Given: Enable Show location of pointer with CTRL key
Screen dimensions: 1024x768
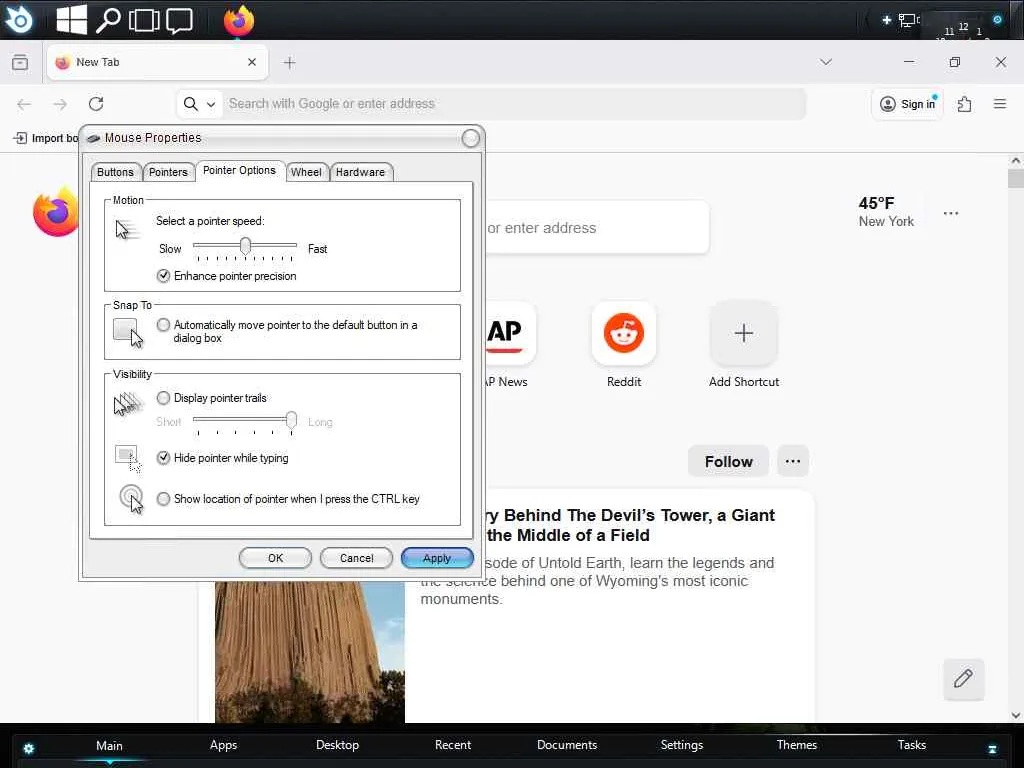Looking at the screenshot, I should 163,499.
